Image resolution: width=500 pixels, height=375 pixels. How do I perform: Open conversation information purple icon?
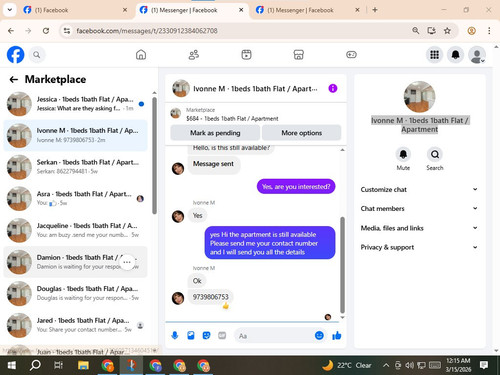(x=333, y=88)
